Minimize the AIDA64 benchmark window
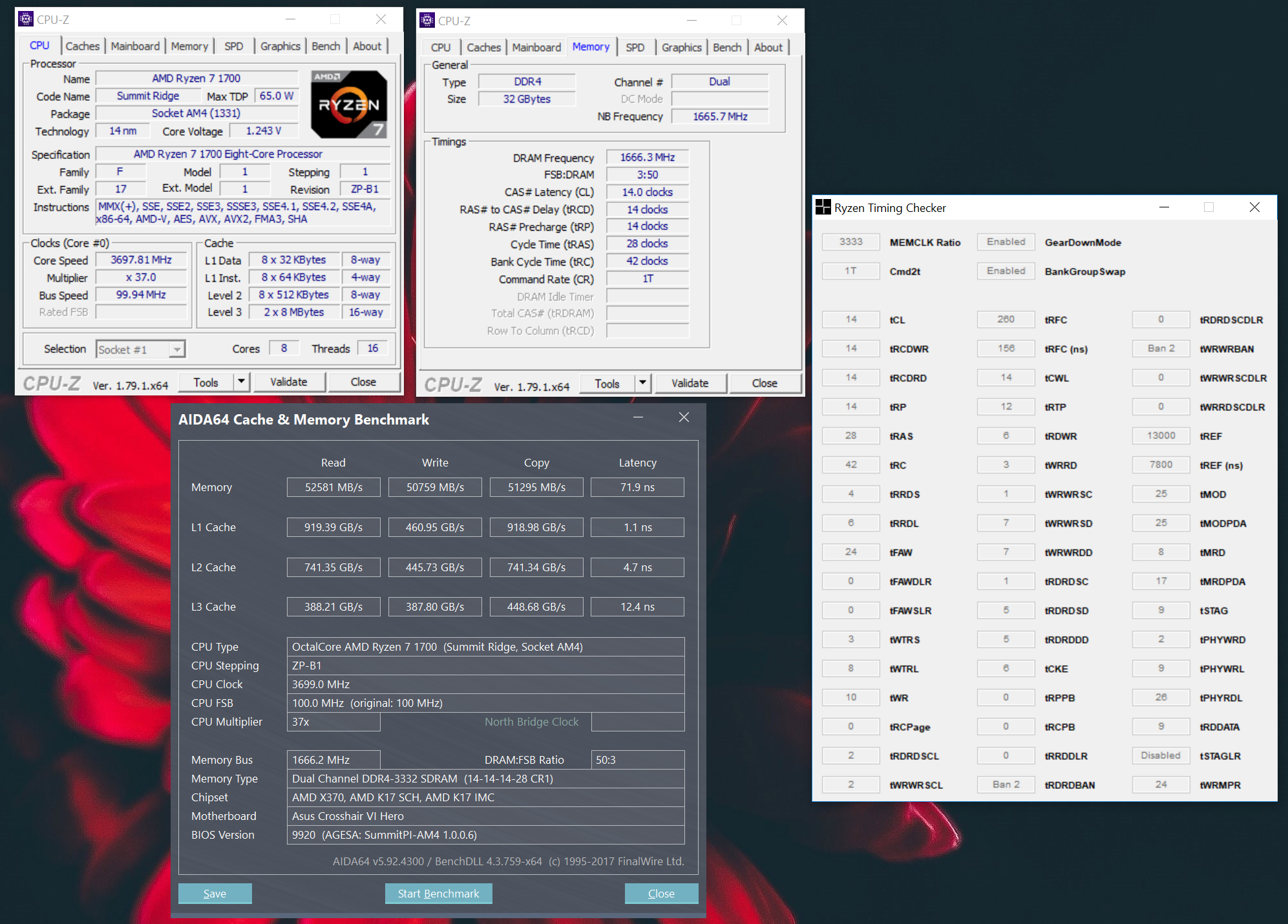The image size is (1288, 924). point(638,418)
